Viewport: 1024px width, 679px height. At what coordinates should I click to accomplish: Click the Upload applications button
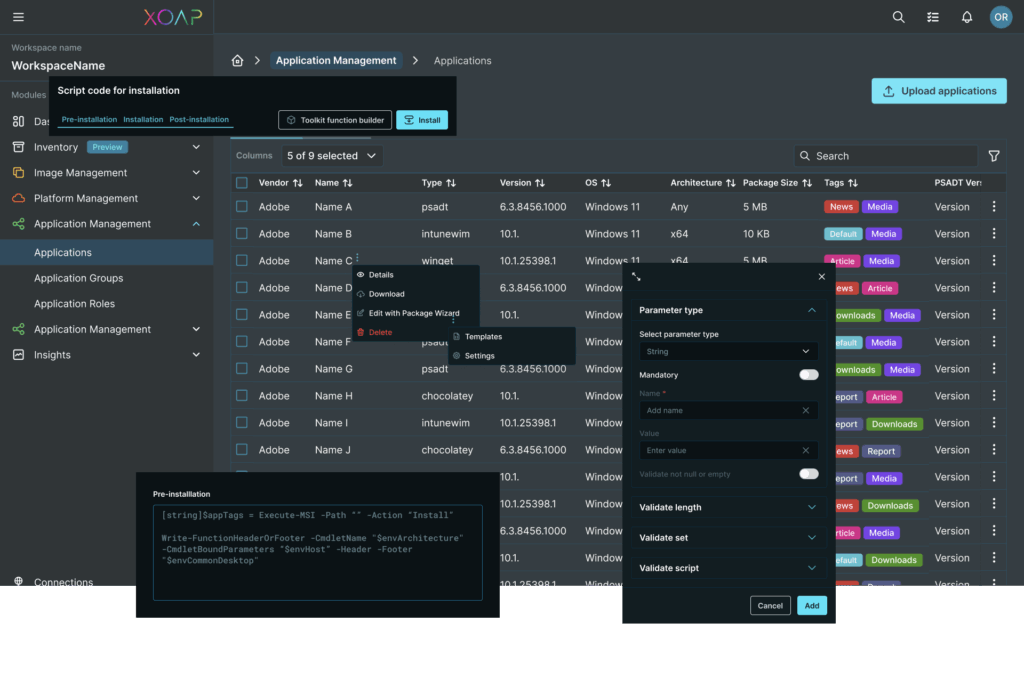pos(939,91)
